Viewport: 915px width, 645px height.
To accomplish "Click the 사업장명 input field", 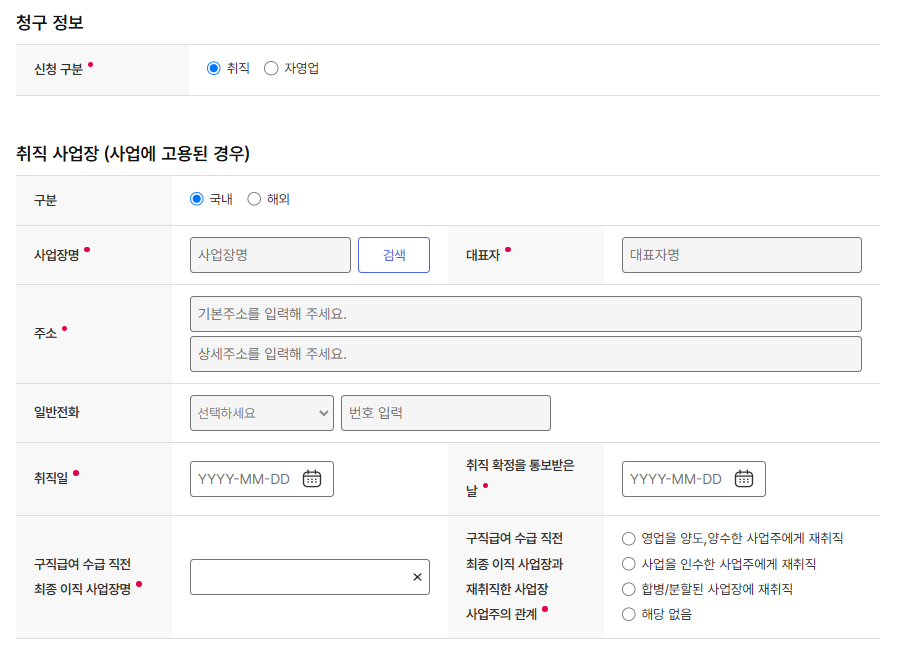I will coord(270,255).
